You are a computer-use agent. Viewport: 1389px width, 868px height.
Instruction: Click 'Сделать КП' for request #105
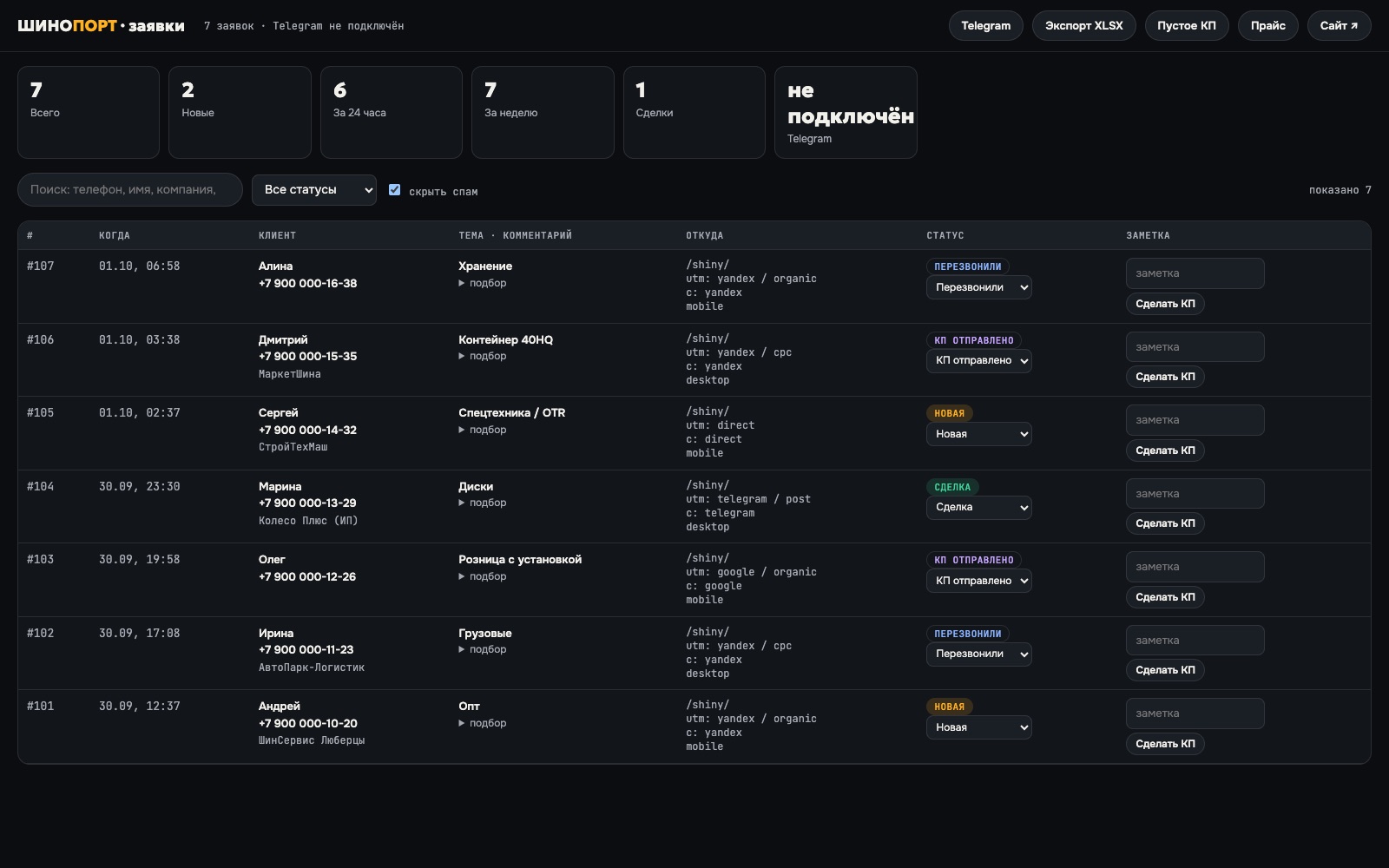pos(1165,450)
